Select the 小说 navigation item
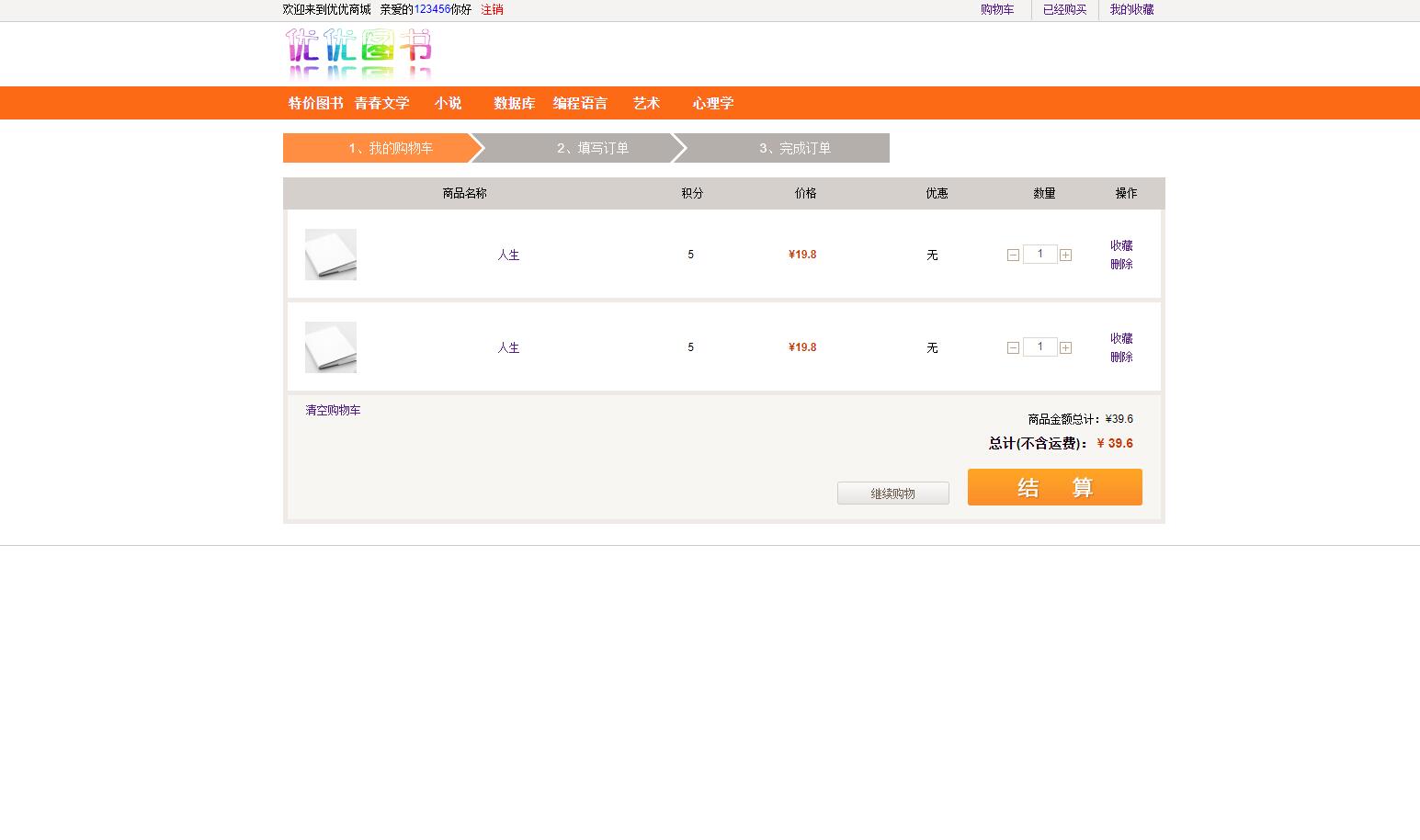 (x=449, y=103)
